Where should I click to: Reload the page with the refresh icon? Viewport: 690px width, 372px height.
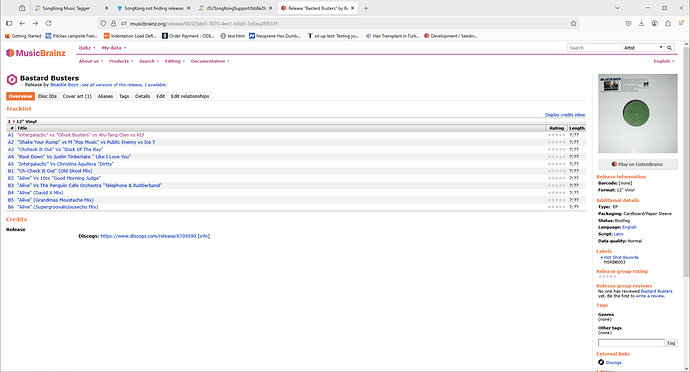pos(48,23)
